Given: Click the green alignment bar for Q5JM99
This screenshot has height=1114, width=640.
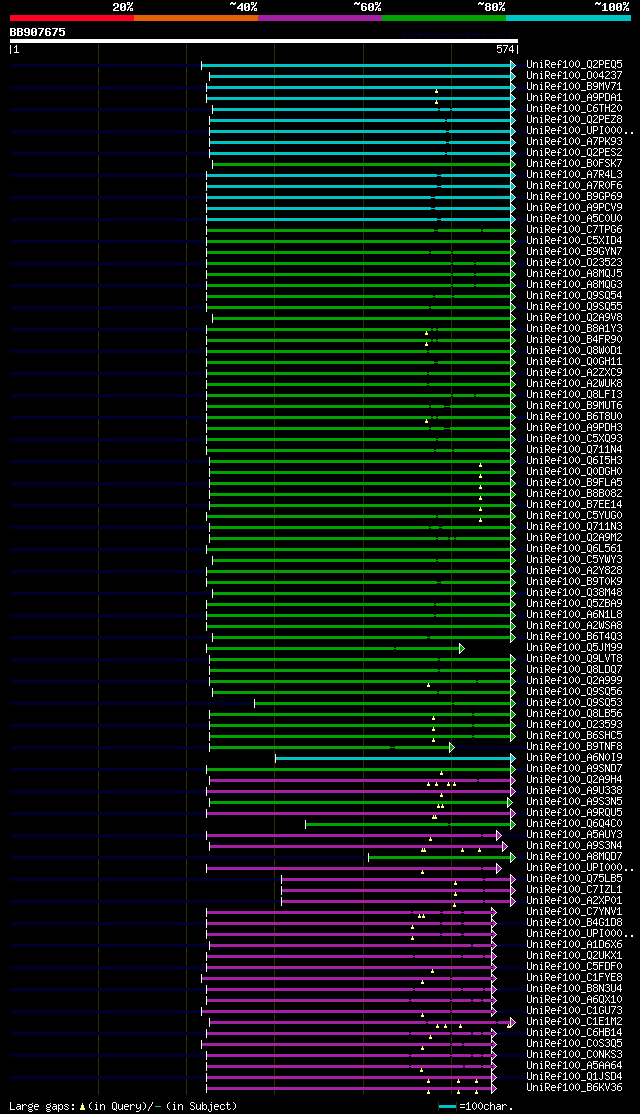Looking at the screenshot, I should (x=335, y=648).
